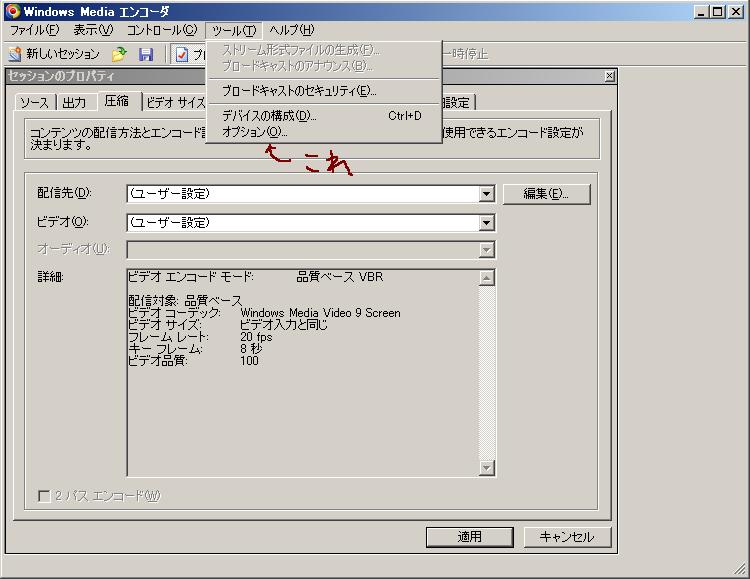Click the details scrollbar down arrow
Screen dimensions: 750x579
tap(486, 468)
